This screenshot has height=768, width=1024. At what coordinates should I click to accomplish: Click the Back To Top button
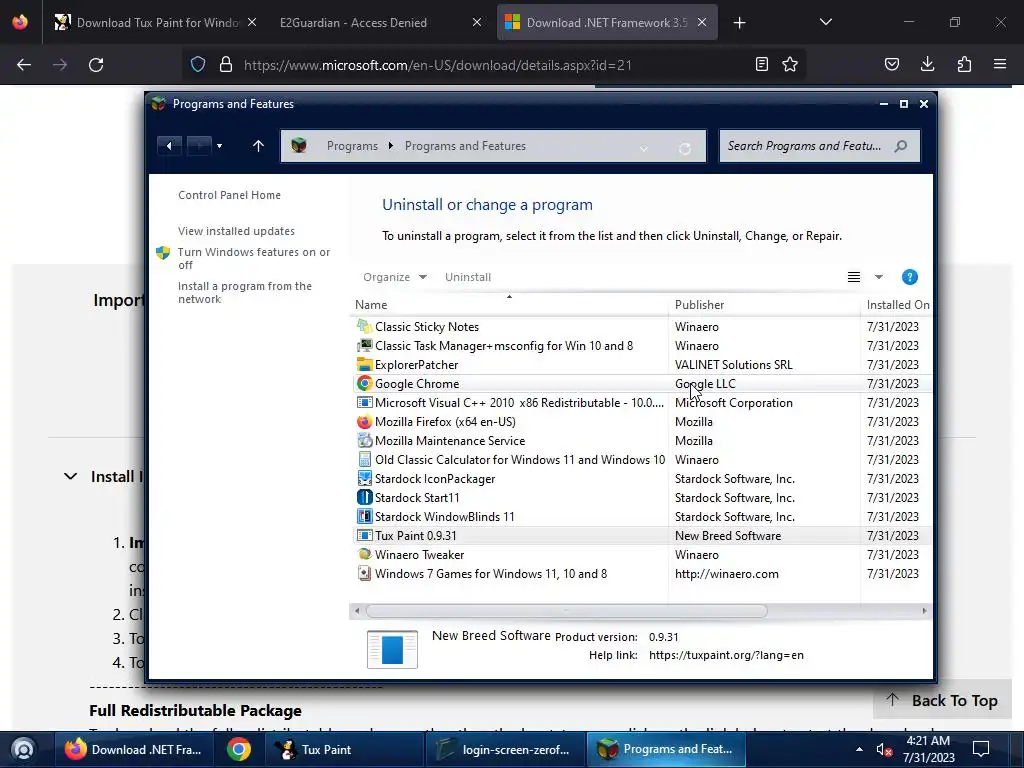click(x=942, y=701)
